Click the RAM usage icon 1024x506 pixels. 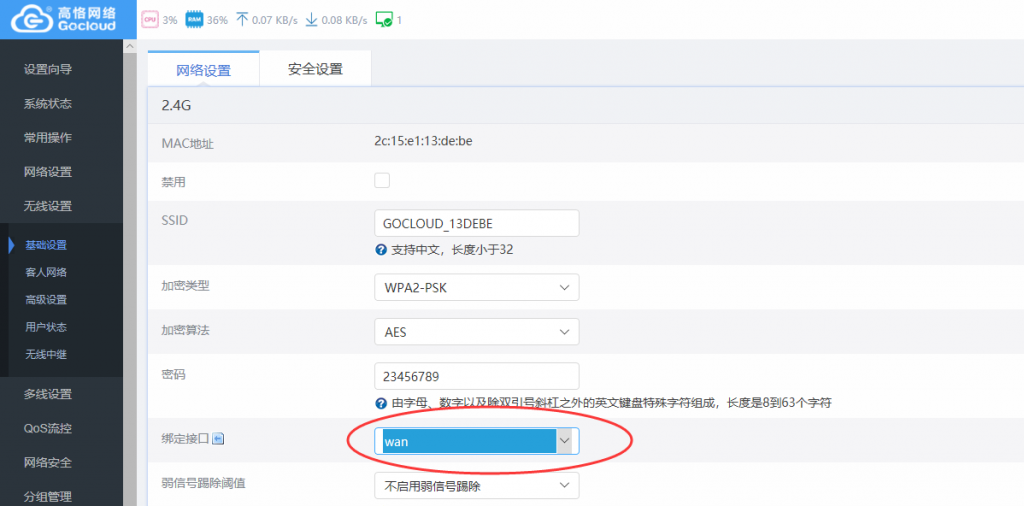pos(194,20)
